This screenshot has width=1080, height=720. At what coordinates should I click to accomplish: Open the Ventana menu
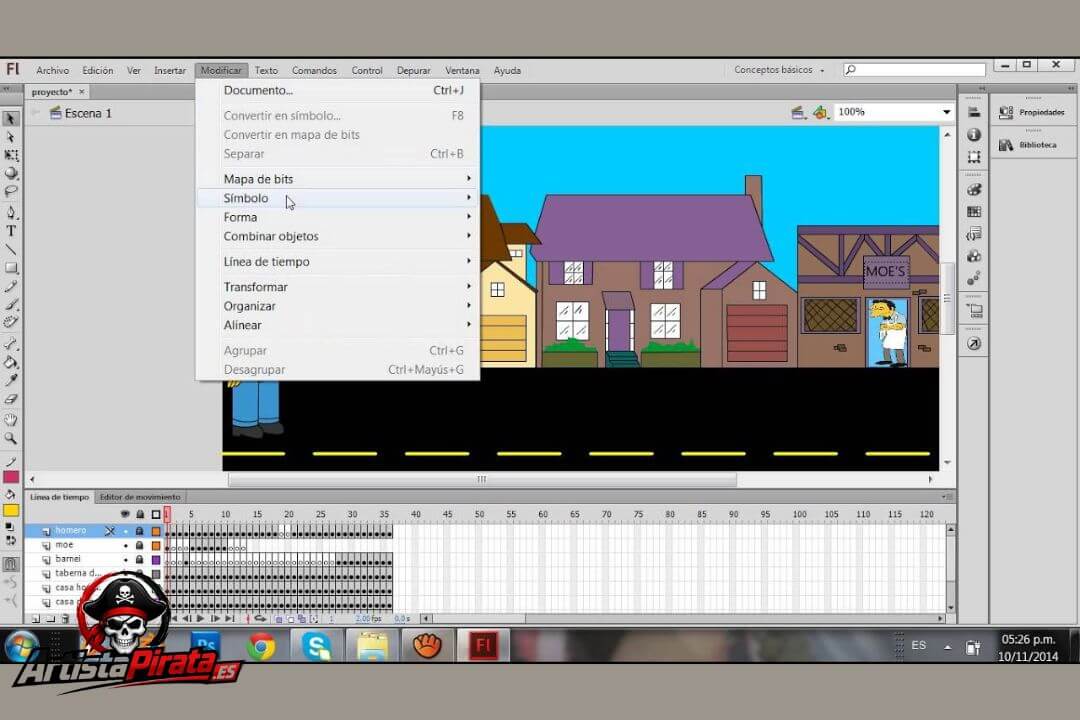(x=461, y=70)
